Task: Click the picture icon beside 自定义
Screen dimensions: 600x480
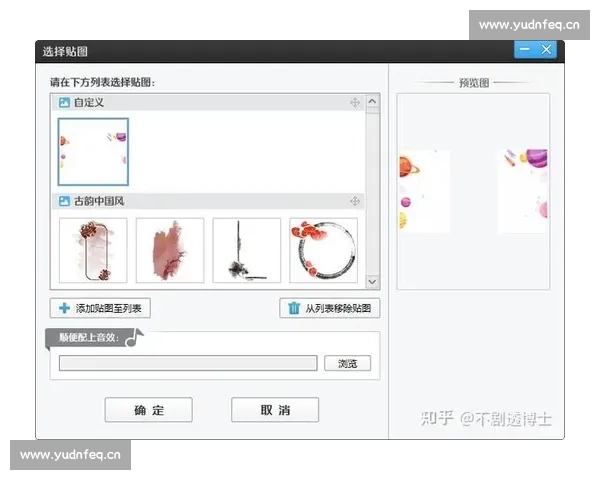Action: click(x=64, y=103)
